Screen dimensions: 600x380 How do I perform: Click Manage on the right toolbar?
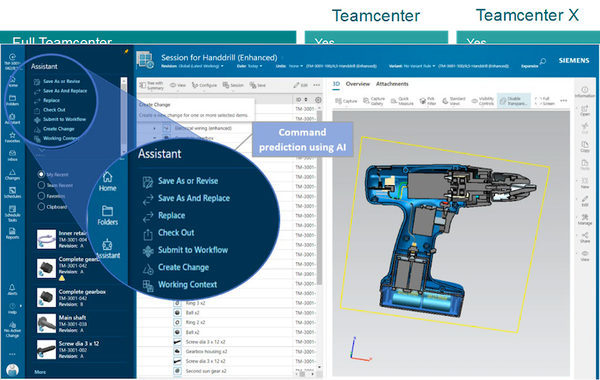(x=585, y=220)
